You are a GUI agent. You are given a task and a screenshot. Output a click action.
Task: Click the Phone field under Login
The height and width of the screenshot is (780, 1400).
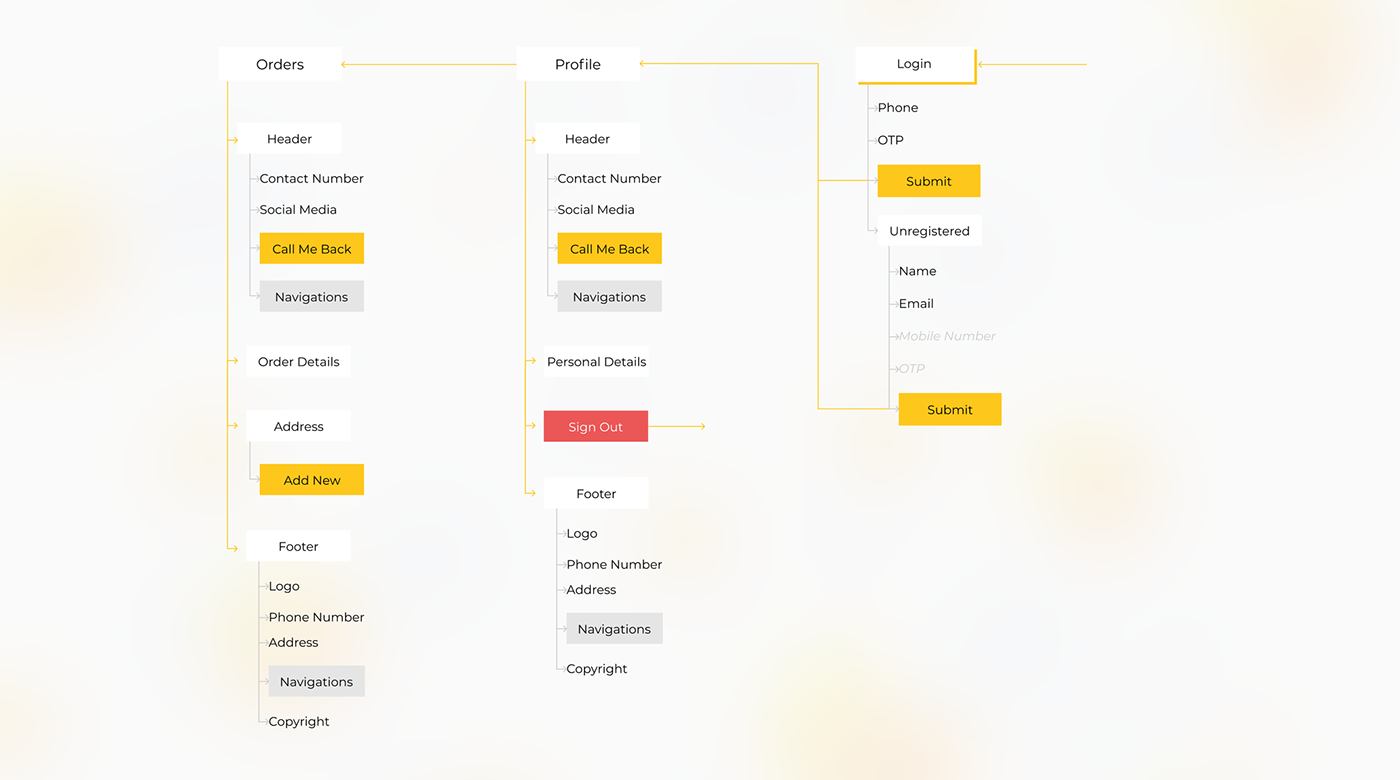898,108
